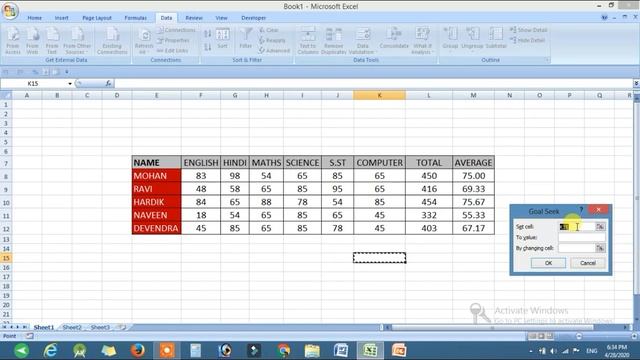Open the Formulas tab
Image resolution: width=640 pixels, height=360 pixels.
pyautogui.click(x=136, y=18)
